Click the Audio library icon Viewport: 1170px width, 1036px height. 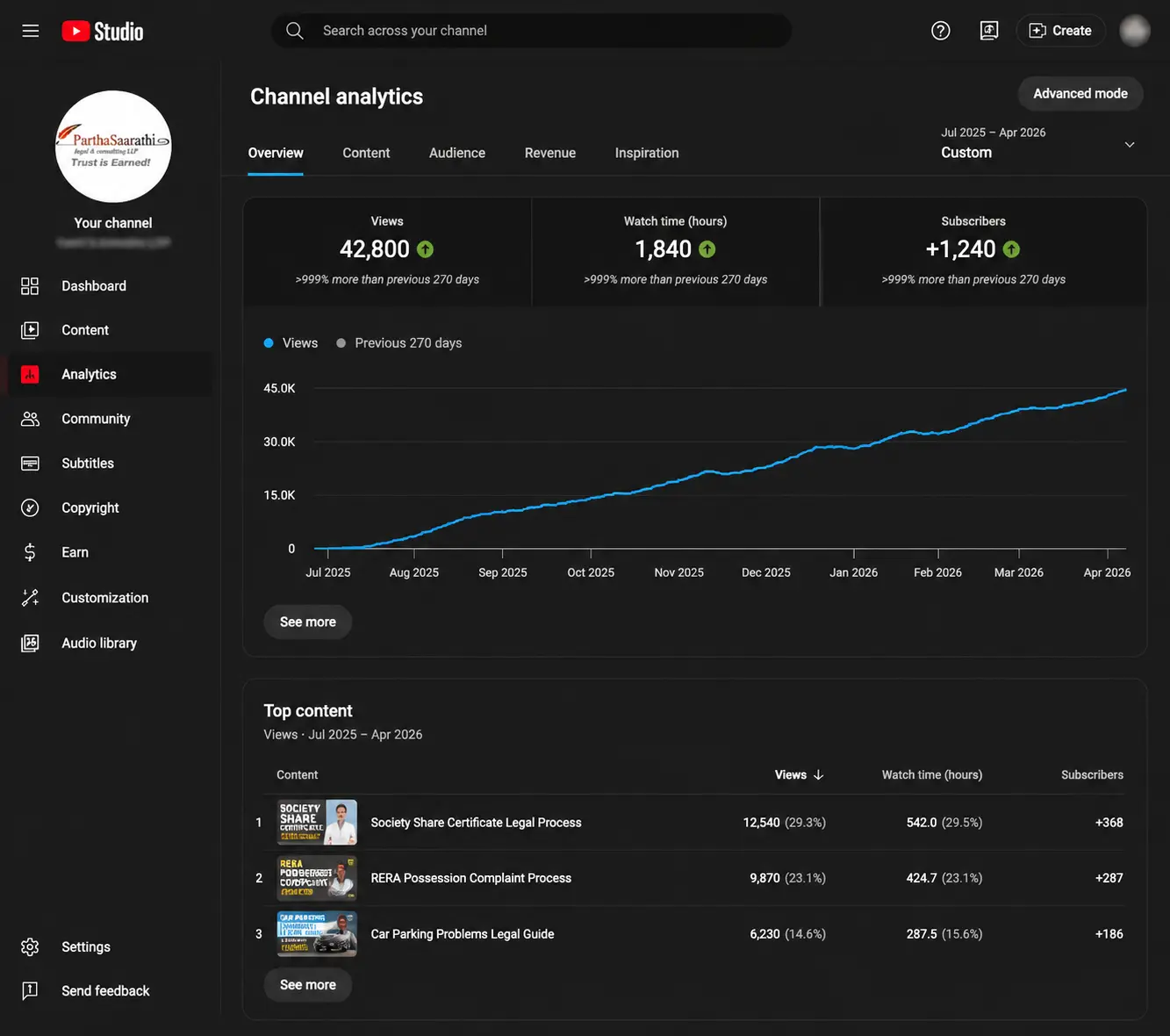pyautogui.click(x=30, y=644)
